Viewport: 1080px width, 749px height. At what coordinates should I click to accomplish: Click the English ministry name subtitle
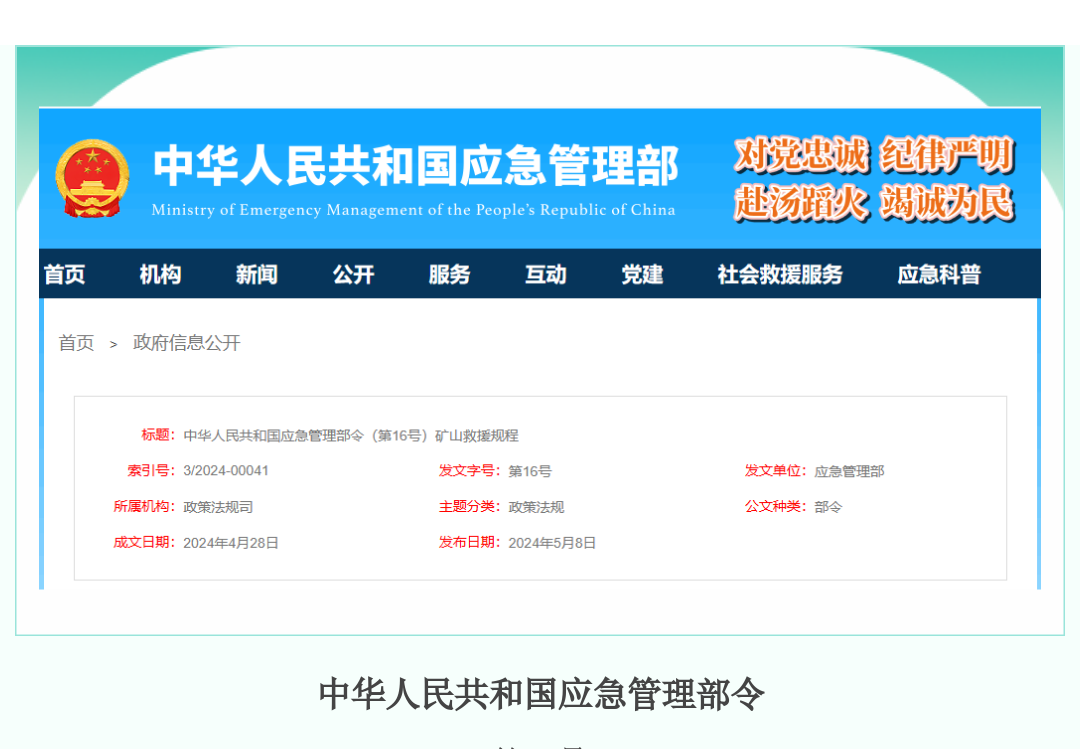coord(413,209)
